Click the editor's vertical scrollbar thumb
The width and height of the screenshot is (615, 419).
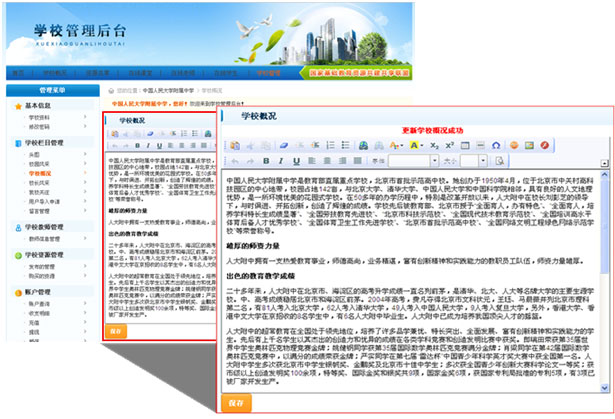[604, 227]
